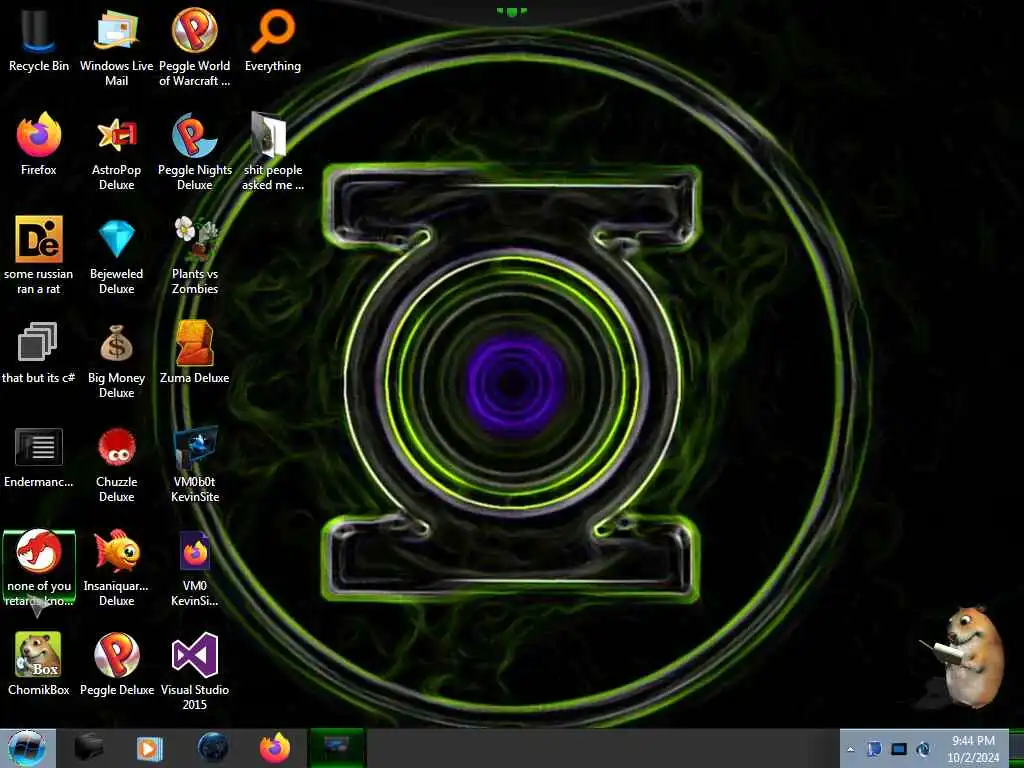The image size is (1024, 768).
Task: Select the Firefox desktop shortcut
Action: pos(39,144)
